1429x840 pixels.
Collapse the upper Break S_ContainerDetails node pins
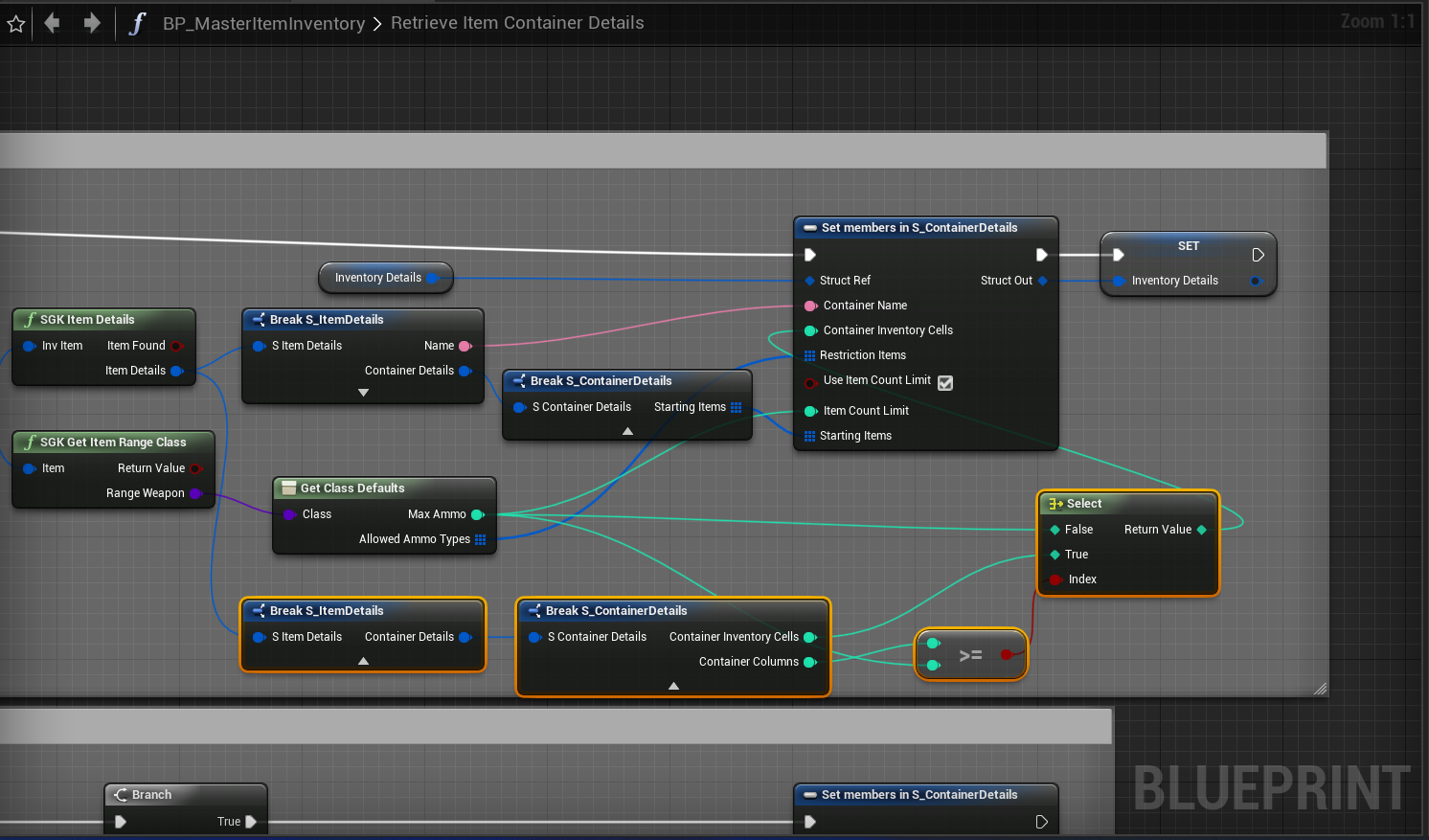627,431
